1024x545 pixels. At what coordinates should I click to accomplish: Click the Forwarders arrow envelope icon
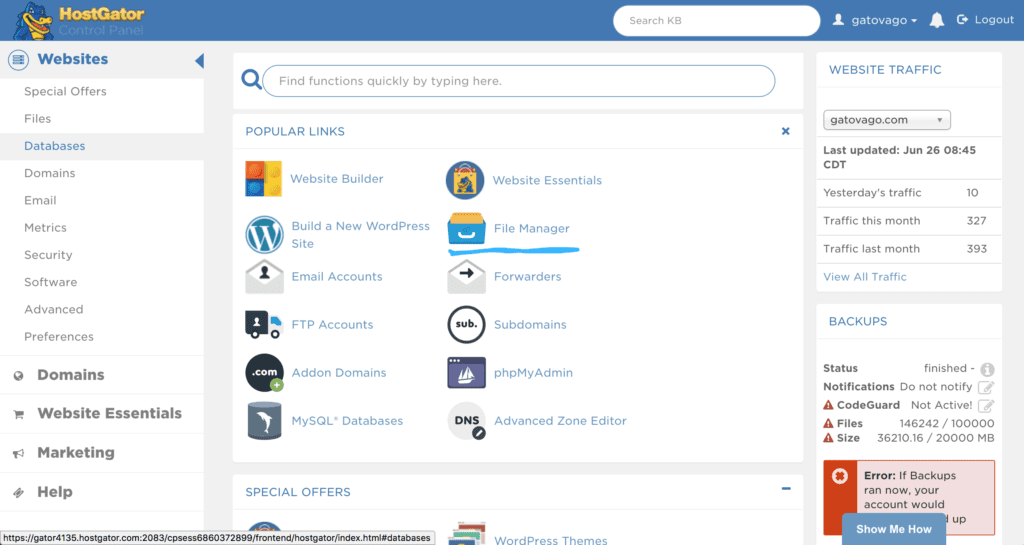[466, 276]
